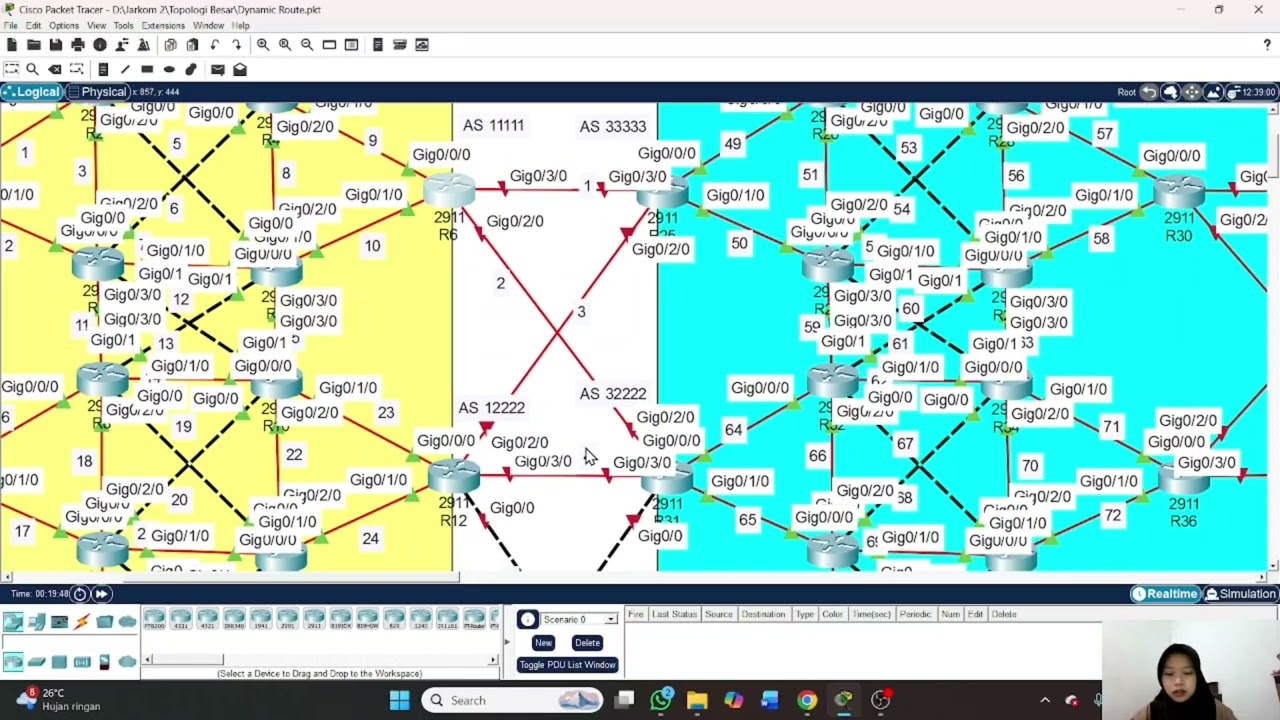Select the Routers subcategory icon
Screen dimensions: 1280x720
coord(13,661)
